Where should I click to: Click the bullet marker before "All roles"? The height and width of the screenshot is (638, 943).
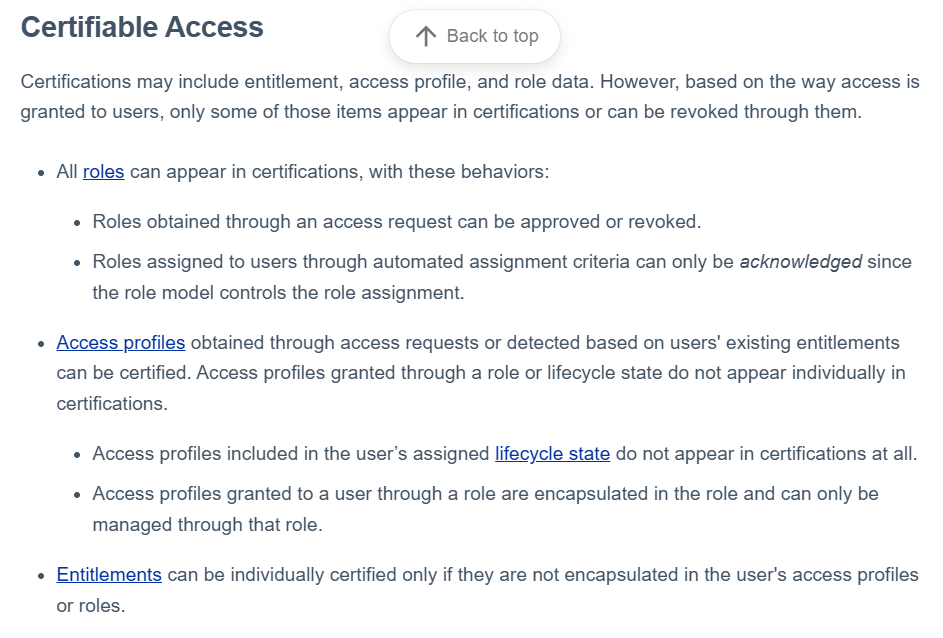pyautogui.click(x=41, y=173)
